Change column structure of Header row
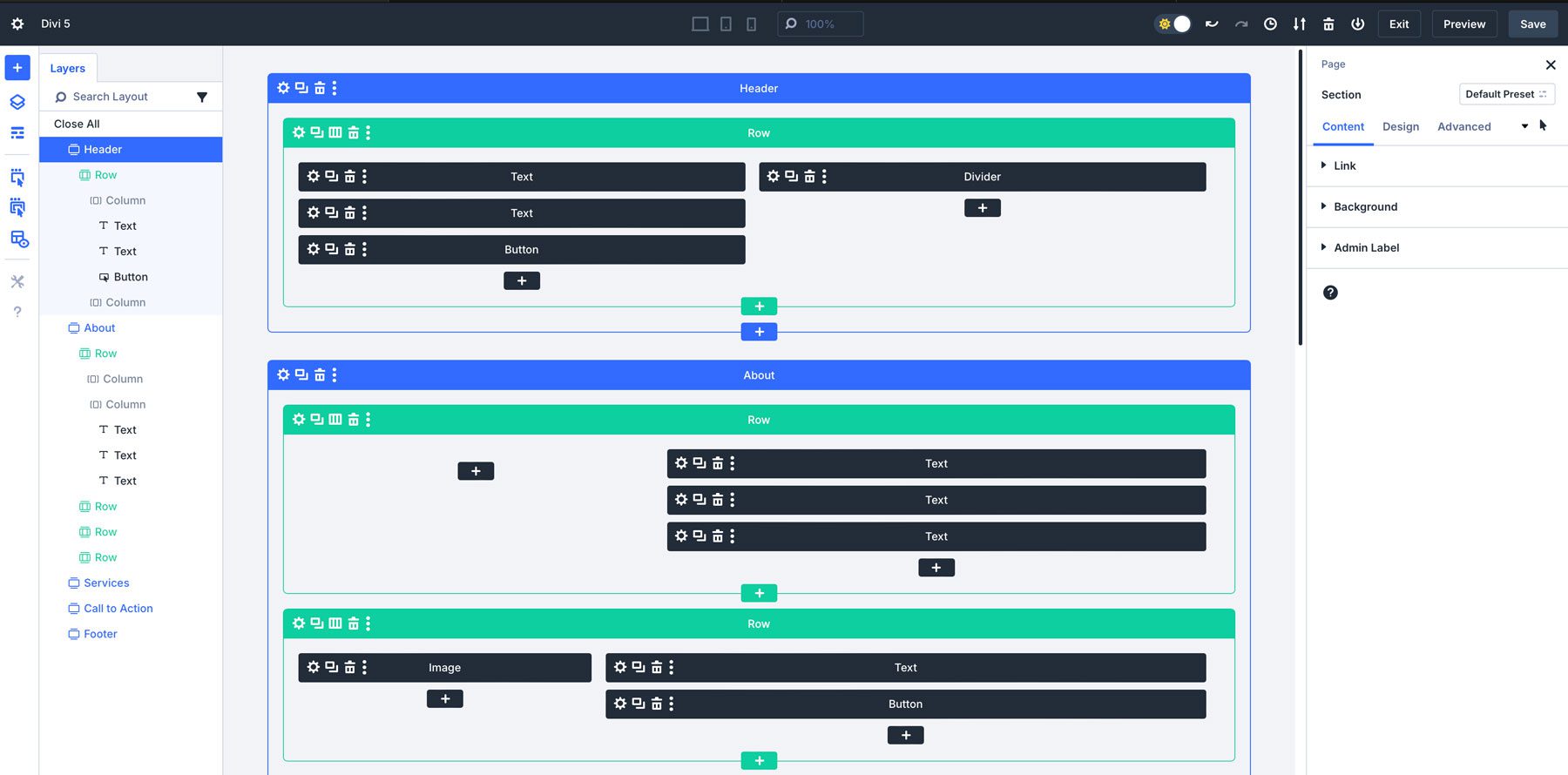1568x775 pixels. [335, 132]
